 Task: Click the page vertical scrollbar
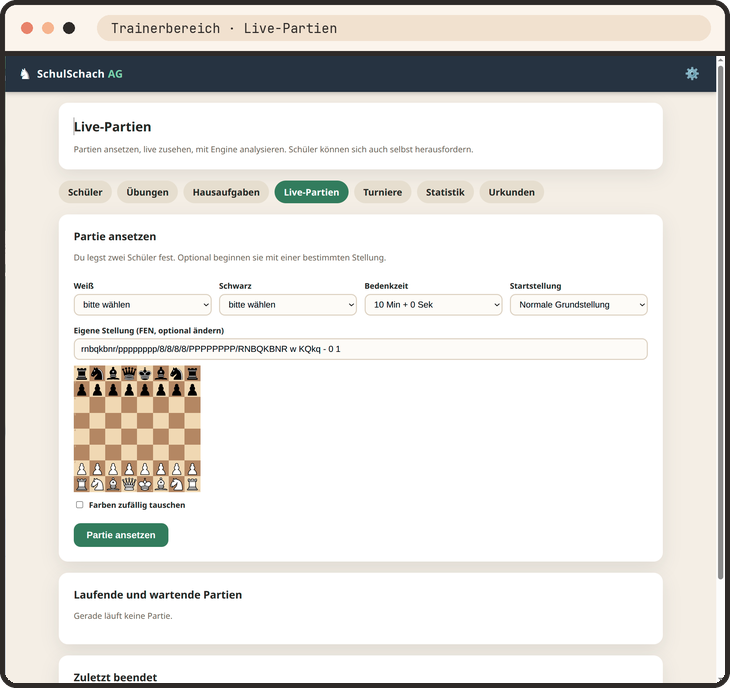(x=720, y=321)
